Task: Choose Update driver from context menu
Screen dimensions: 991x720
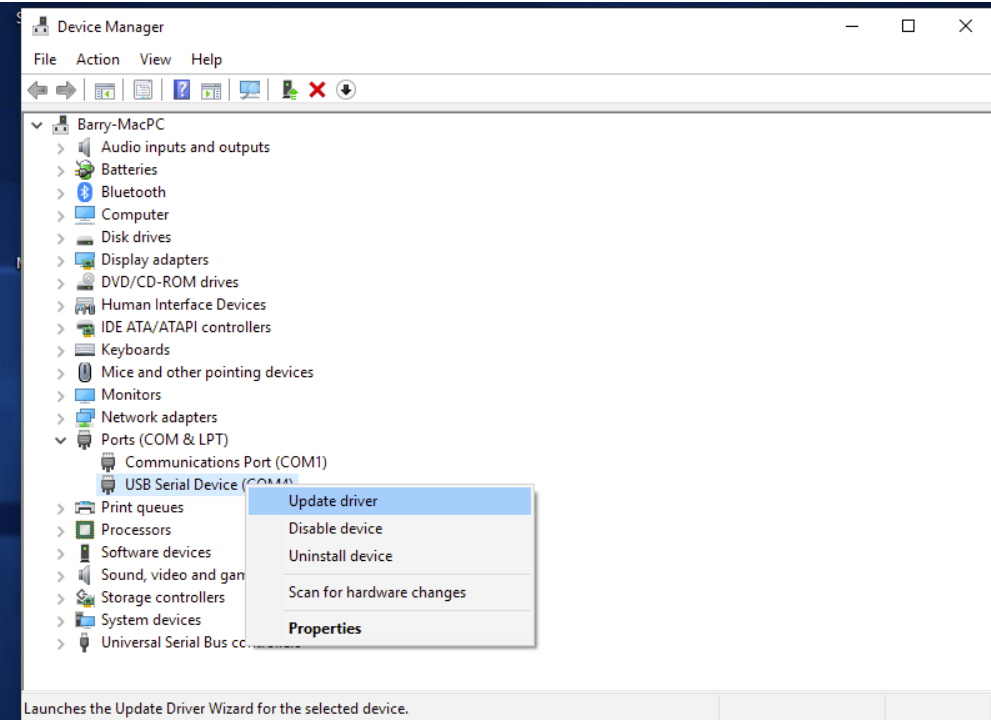Action: pos(333,501)
